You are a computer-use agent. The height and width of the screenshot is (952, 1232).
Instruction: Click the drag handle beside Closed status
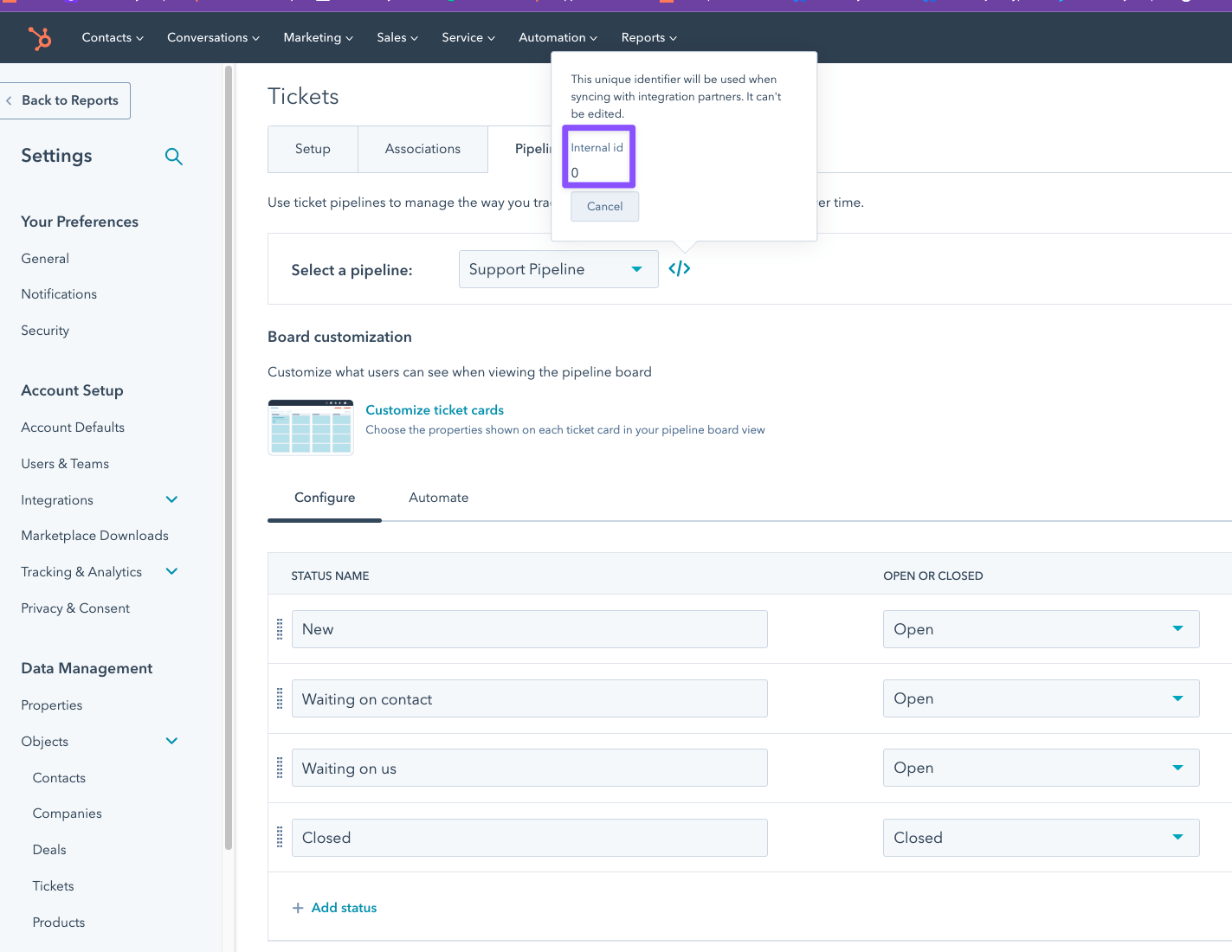click(x=280, y=837)
